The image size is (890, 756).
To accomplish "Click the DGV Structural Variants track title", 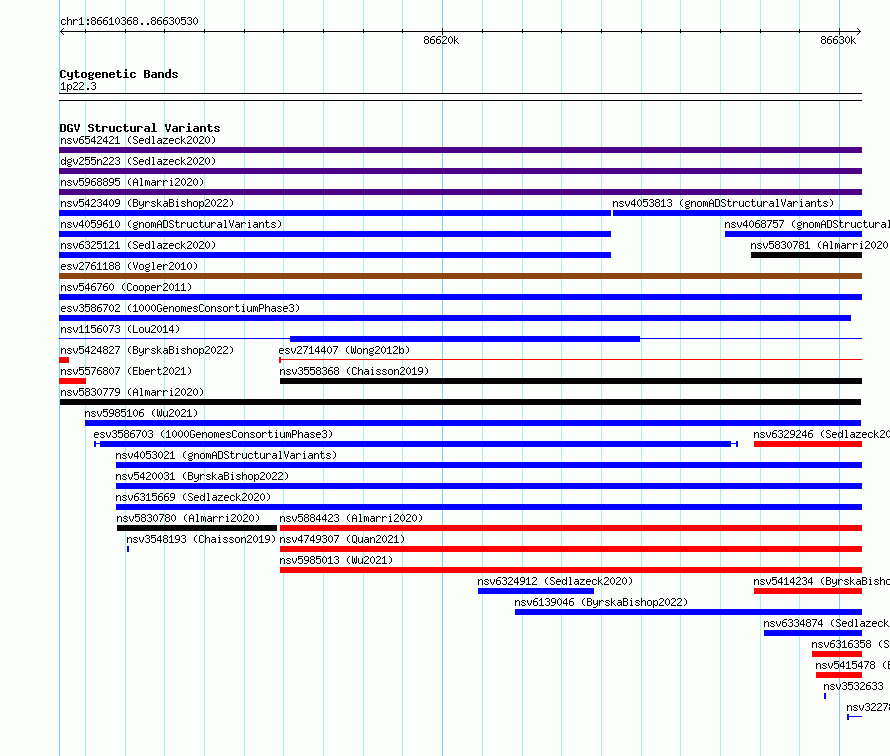I will [x=140, y=128].
